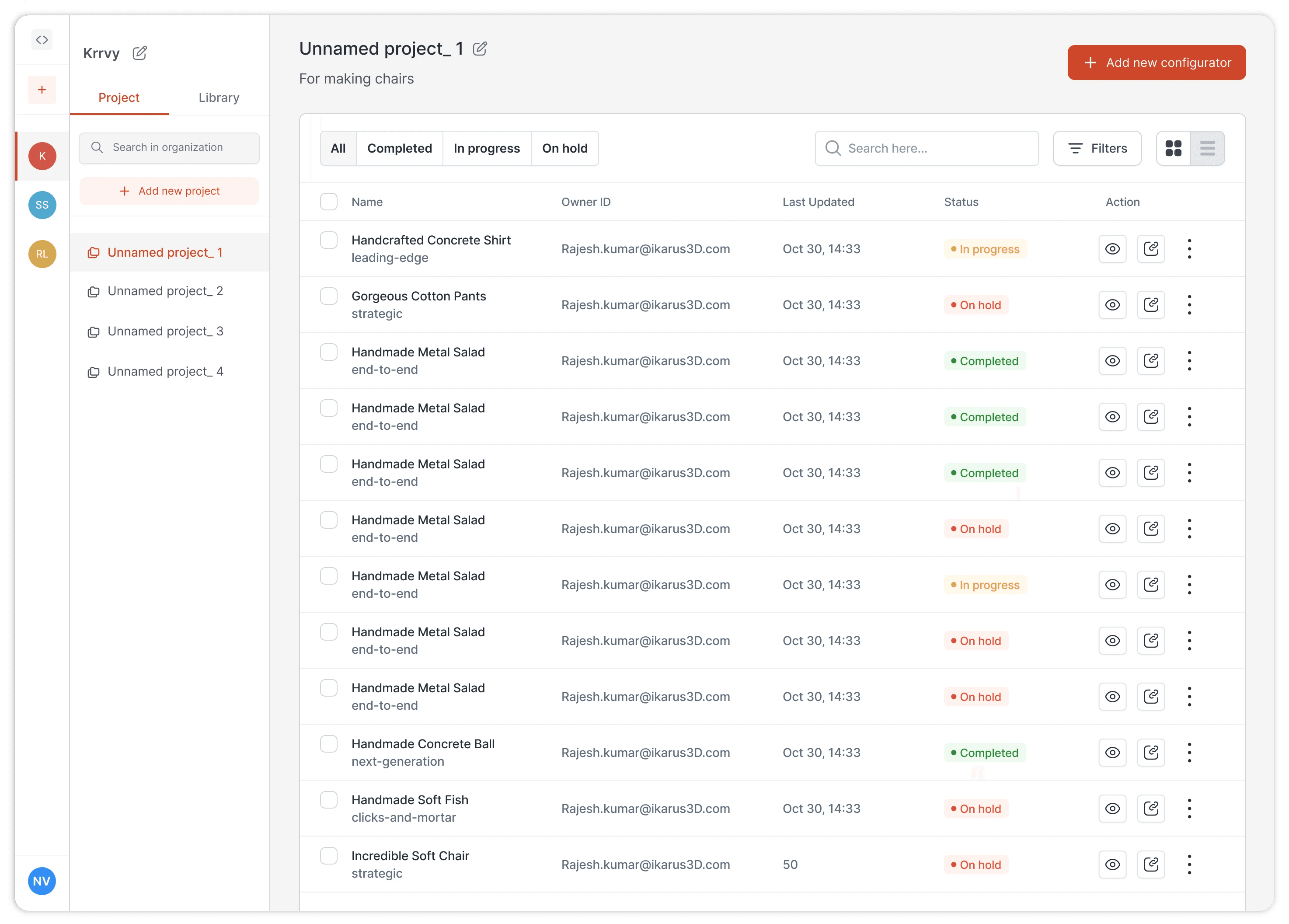
Task: Switch to grid view icon
Action: (x=1173, y=148)
